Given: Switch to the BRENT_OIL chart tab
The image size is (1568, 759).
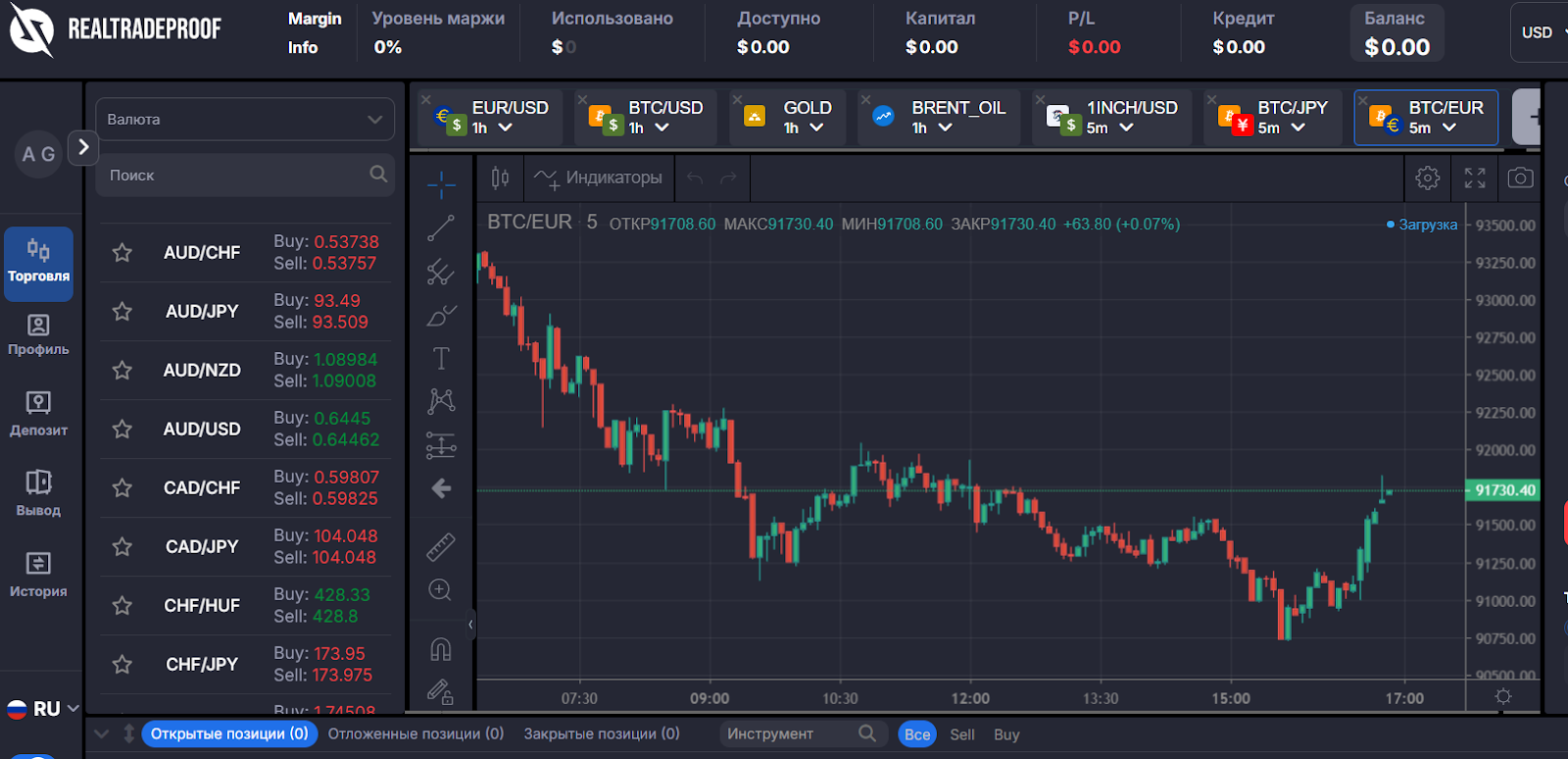Looking at the screenshot, I should point(940,118).
